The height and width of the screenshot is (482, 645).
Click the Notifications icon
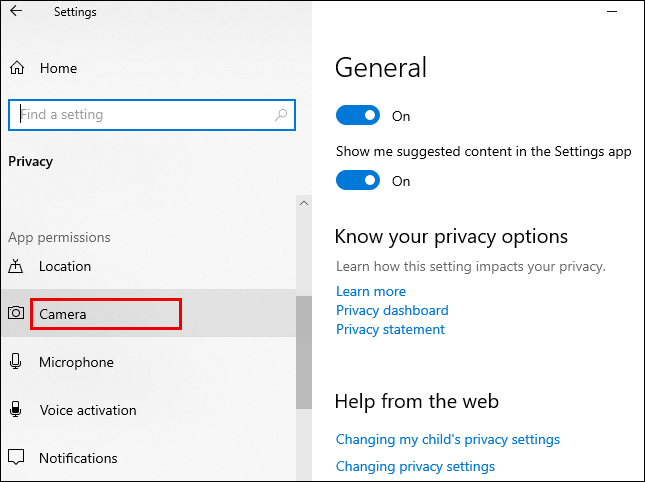16,458
